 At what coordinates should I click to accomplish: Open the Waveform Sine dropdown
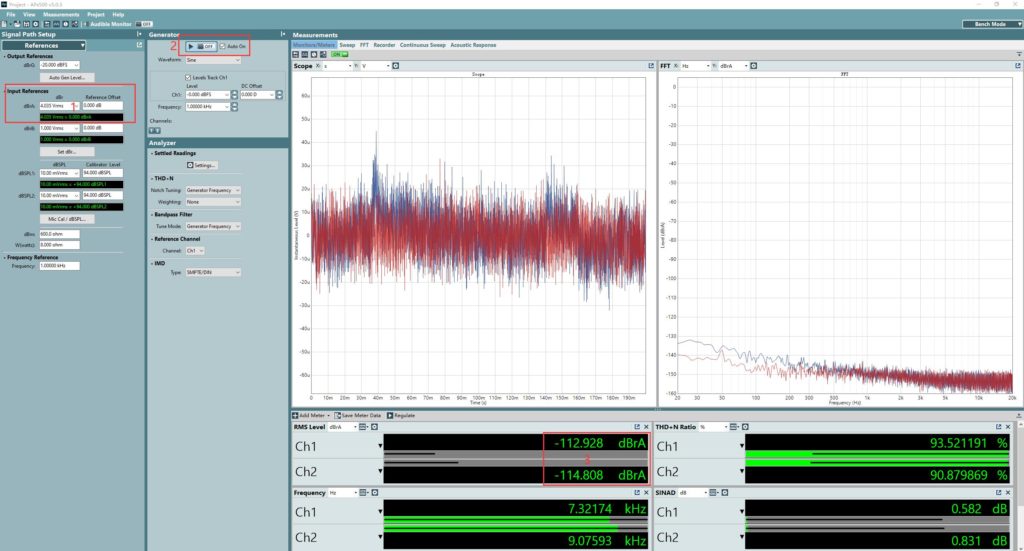(x=214, y=60)
